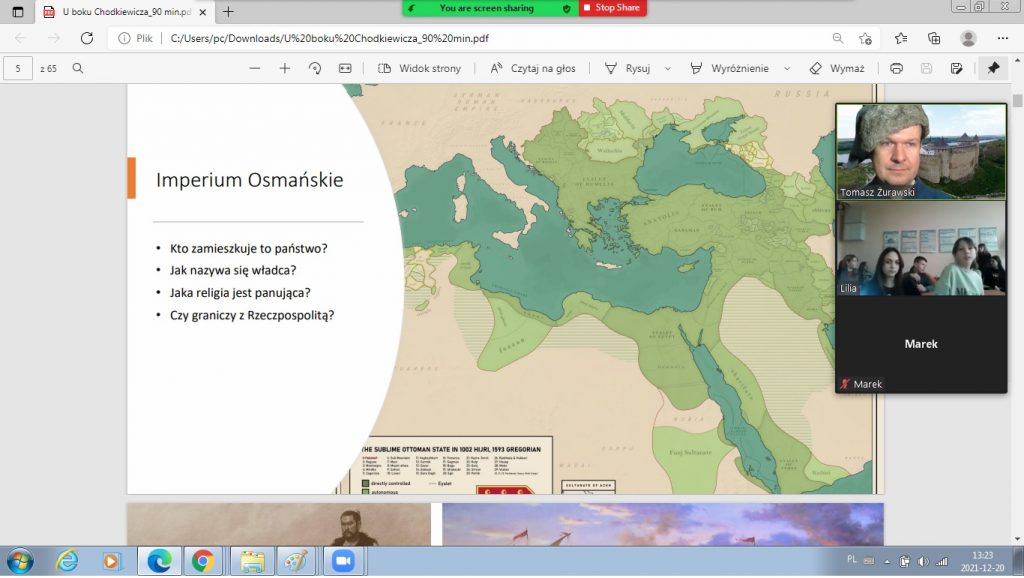Viewport: 1024px width, 578px height.
Task: Toggle the Wymaż eraser tool
Action: click(836, 68)
